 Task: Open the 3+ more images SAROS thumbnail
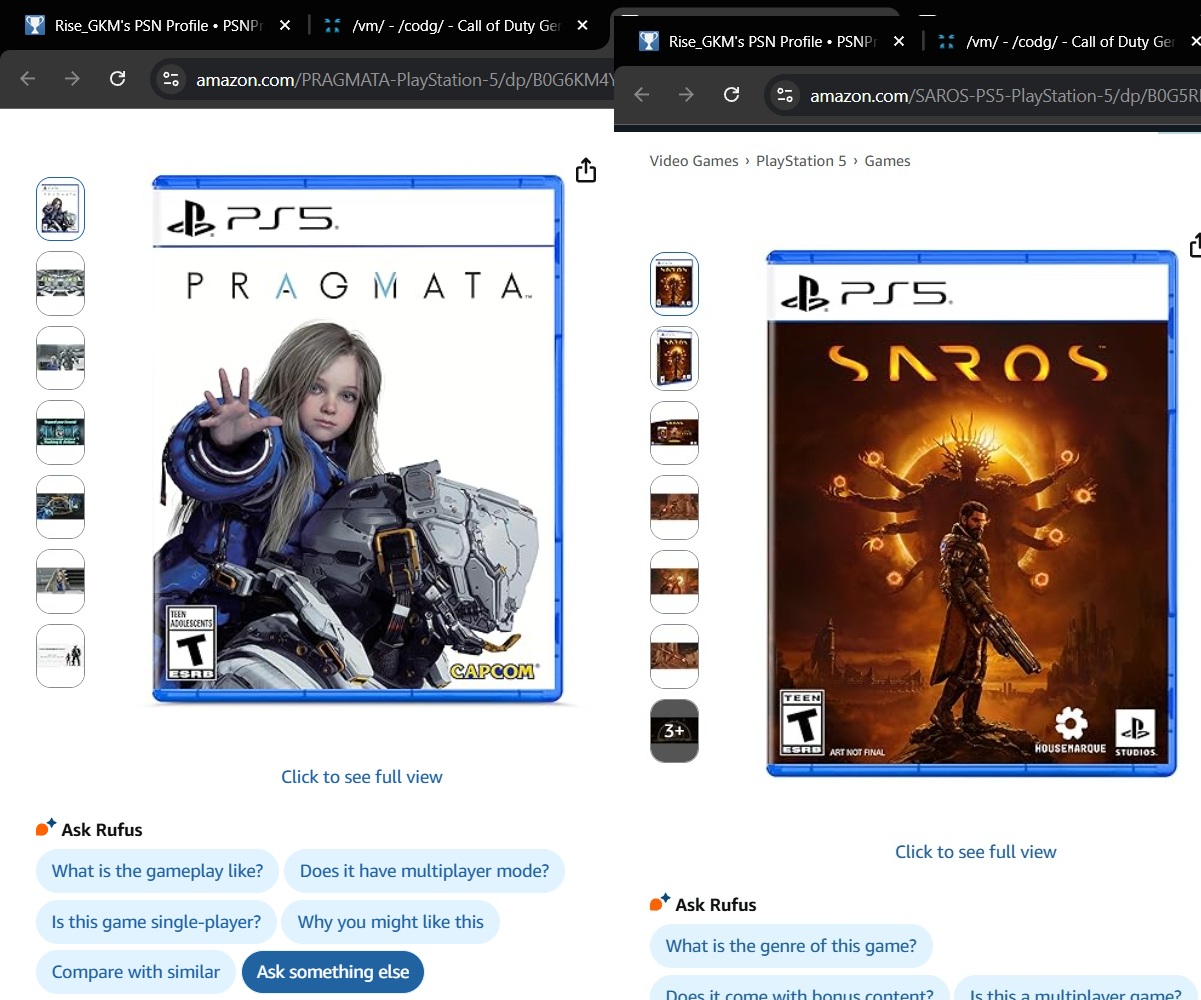[x=675, y=731]
